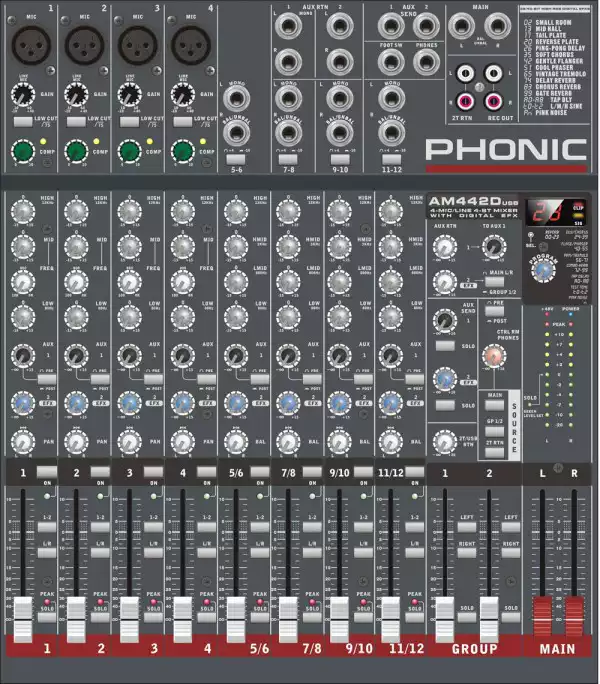The width and height of the screenshot is (600, 684).
Task: Toggle channel 1 LOW CUT button
Action: 23,122
